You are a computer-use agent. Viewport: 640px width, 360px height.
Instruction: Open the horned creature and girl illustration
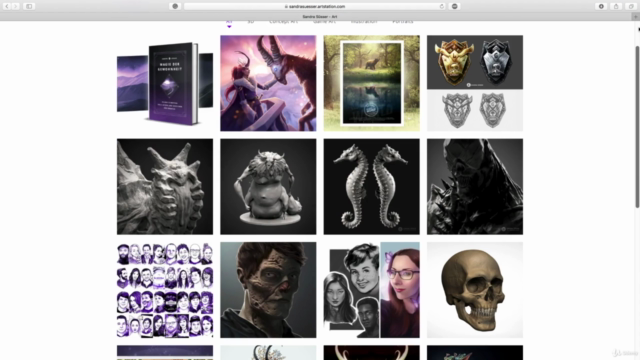tap(268, 83)
